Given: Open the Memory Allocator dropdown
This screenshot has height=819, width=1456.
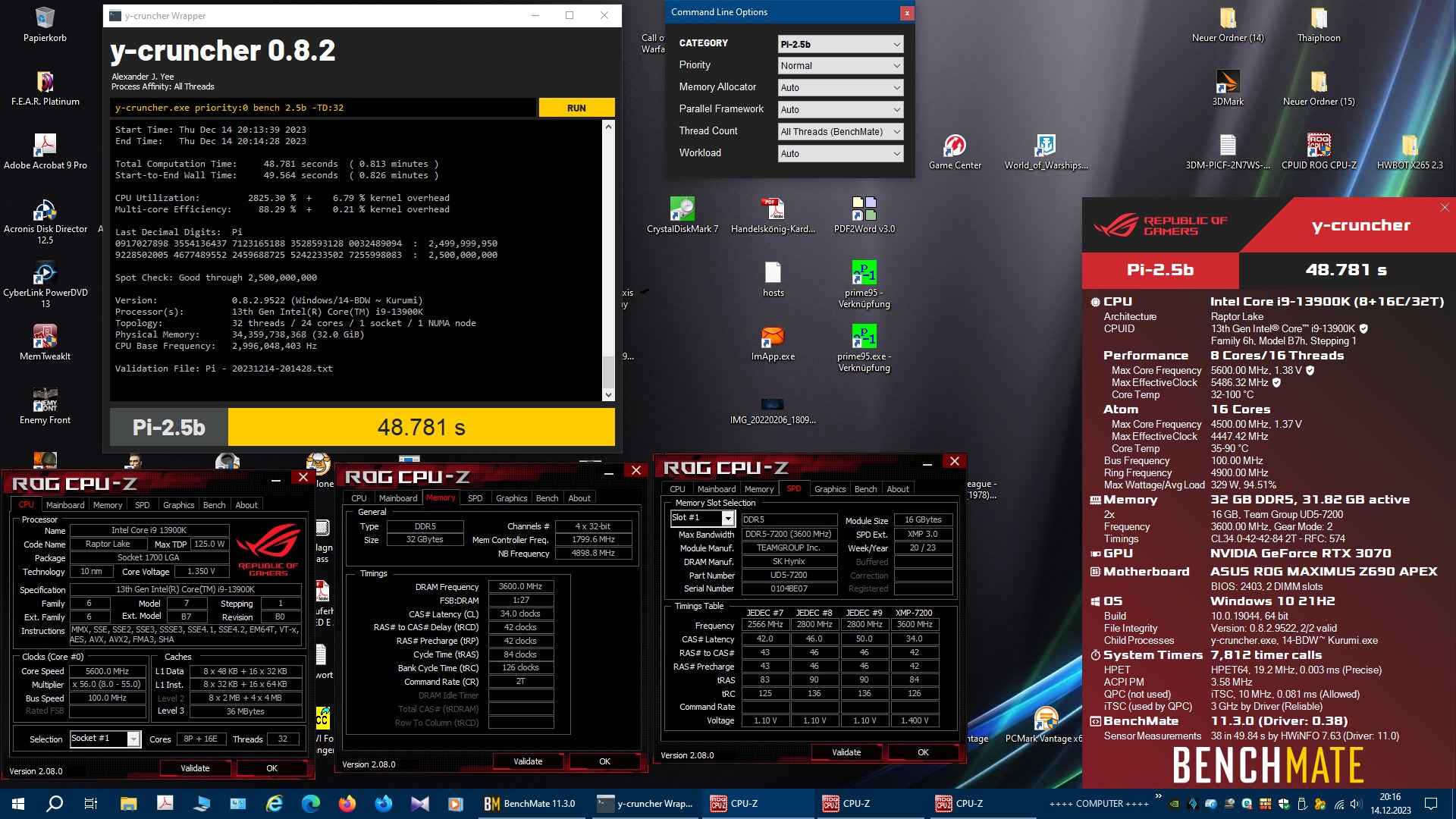Looking at the screenshot, I should [x=840, y=88].
